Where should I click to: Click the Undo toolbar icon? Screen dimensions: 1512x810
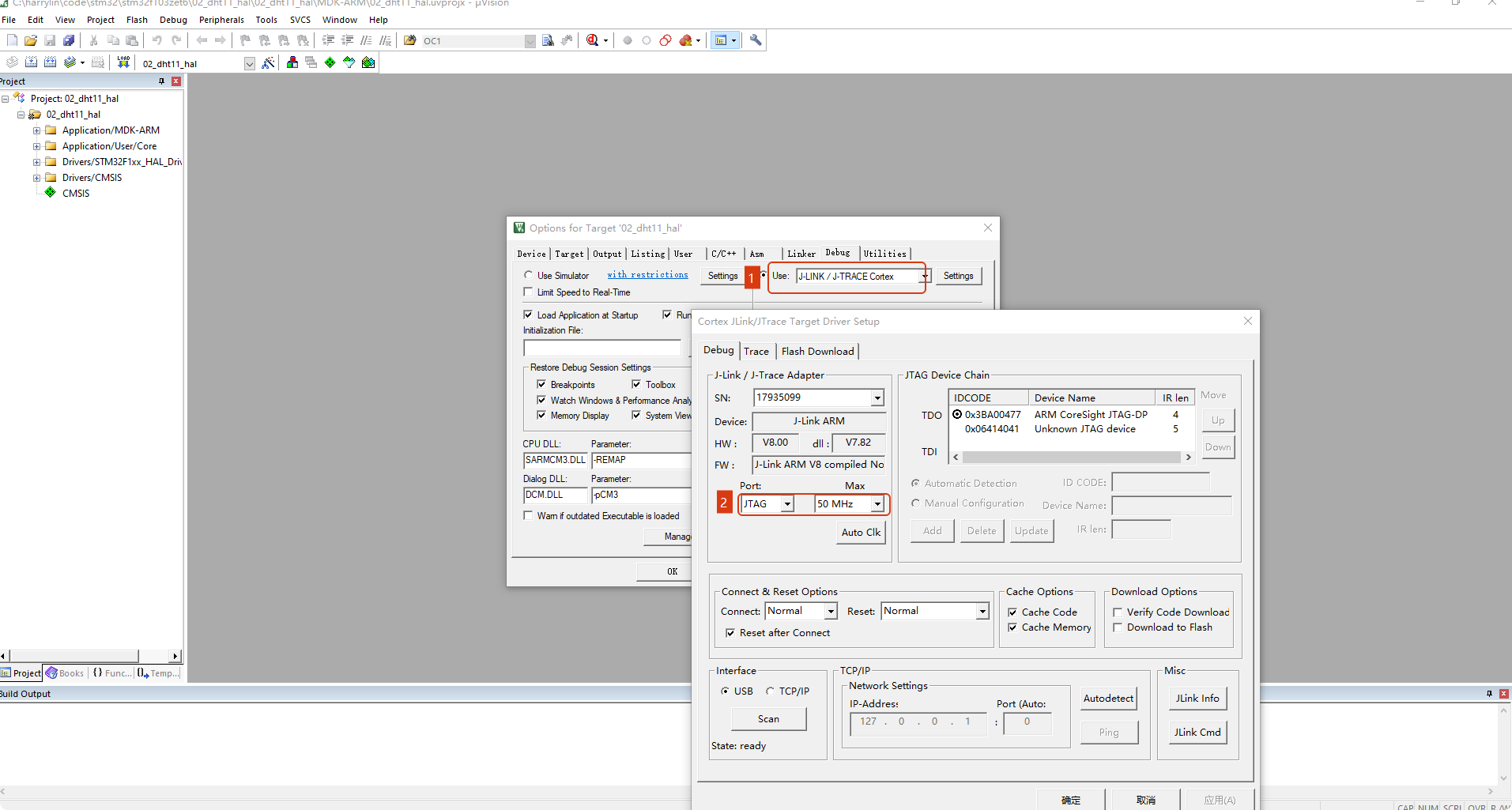coord(156,40)
